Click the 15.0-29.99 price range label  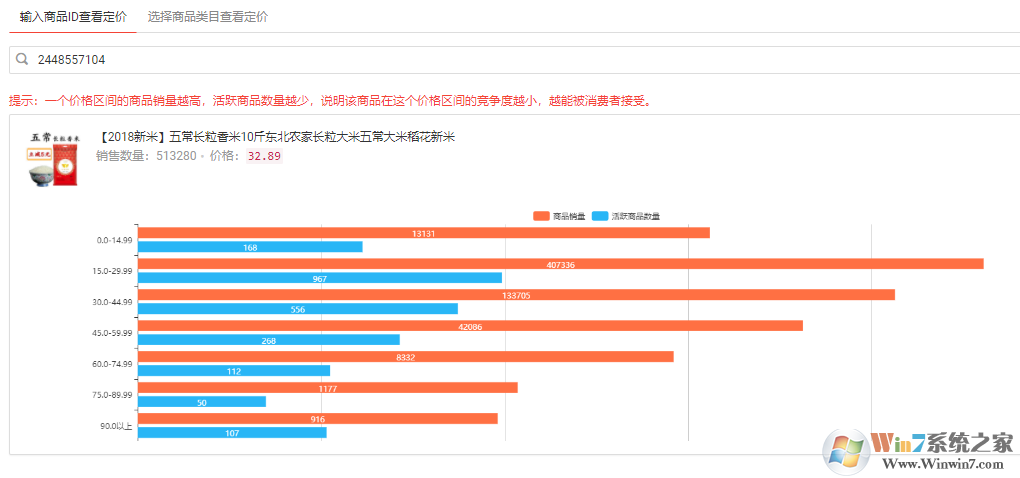click(x=113, y=271)
